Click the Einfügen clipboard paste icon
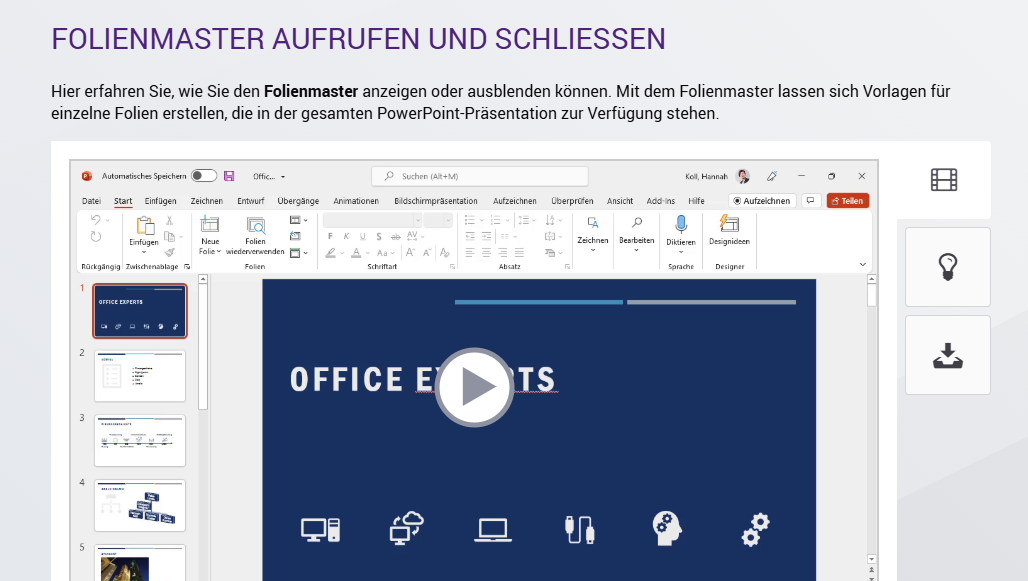This screenshot has width=1028, height=581. tap(145, 226)
